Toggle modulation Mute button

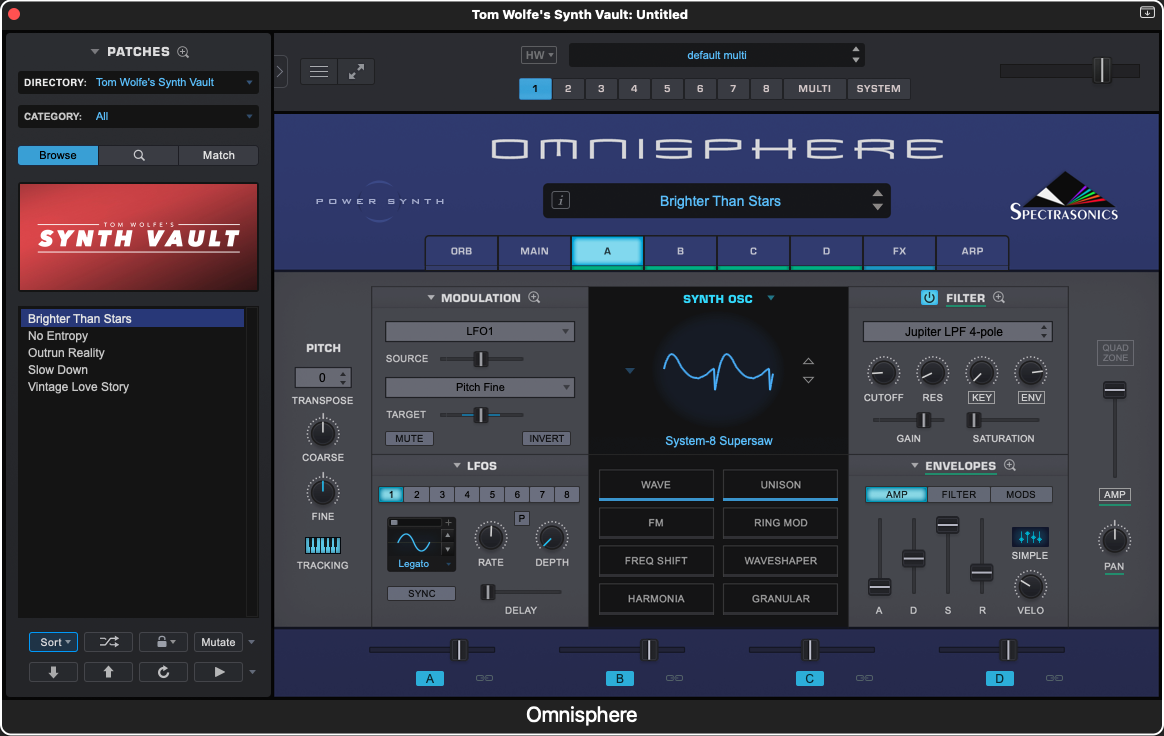point(409,438)
